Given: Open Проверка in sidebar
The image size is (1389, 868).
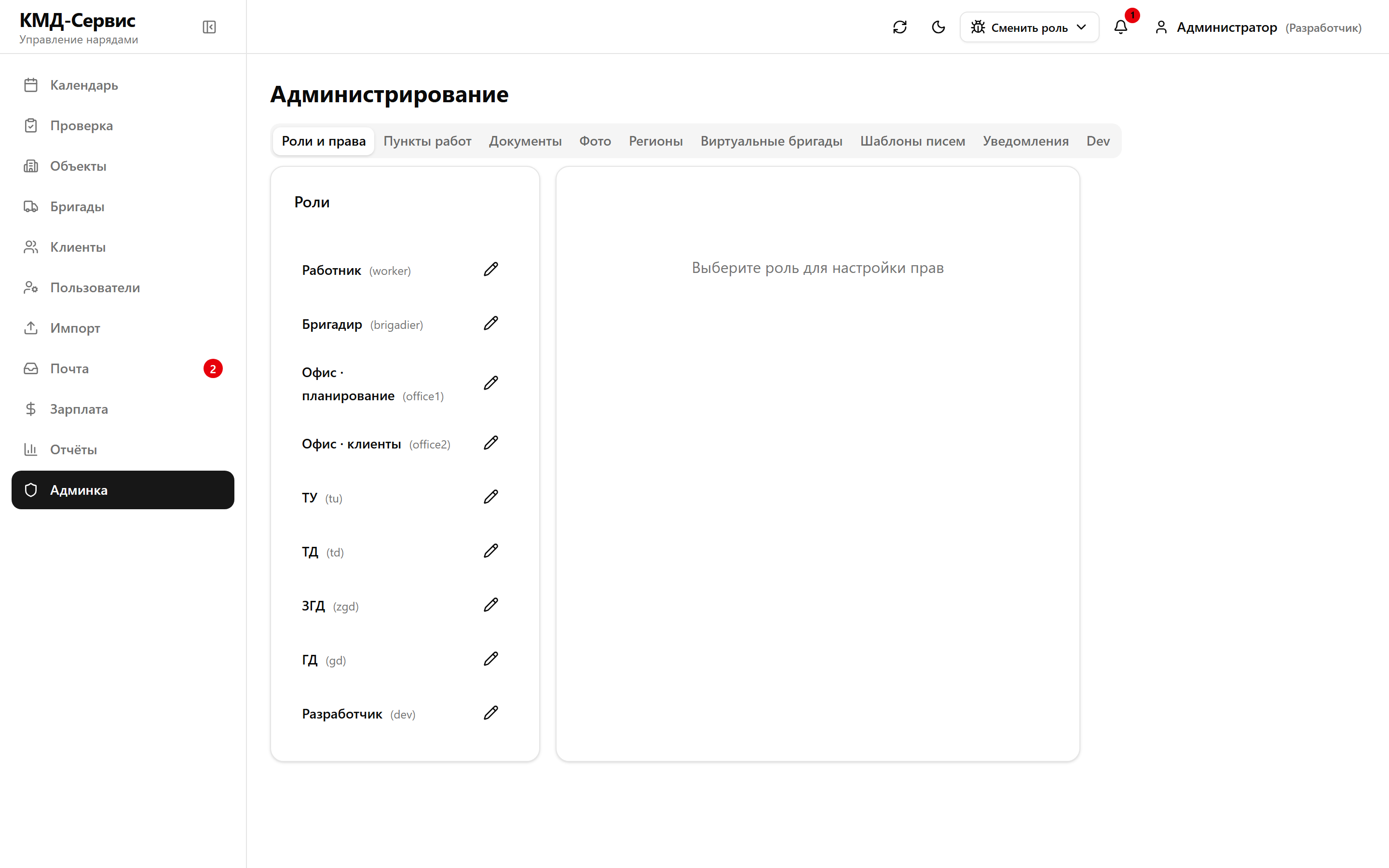Looking at the screenshot, I should pyautogui.click(x=123, y=126).
